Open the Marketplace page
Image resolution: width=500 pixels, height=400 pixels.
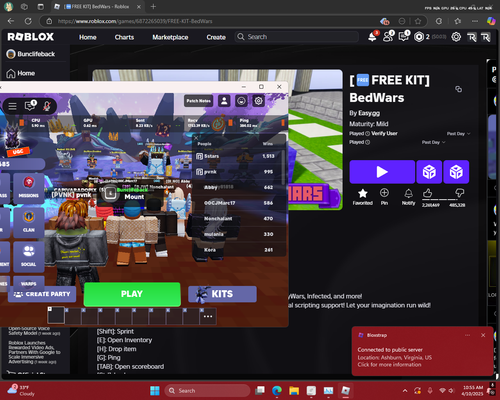[x=170, y=37]
